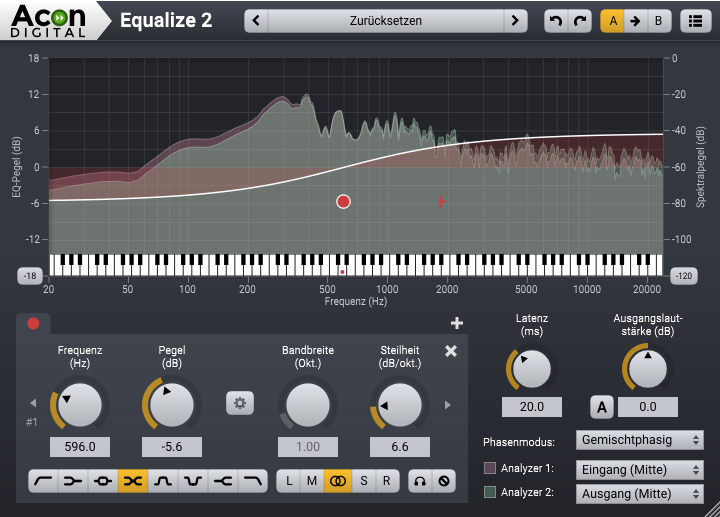This screenshot has height=517, width=720.
Task: Open the band settings gear
Action: [x=240, y=403]
